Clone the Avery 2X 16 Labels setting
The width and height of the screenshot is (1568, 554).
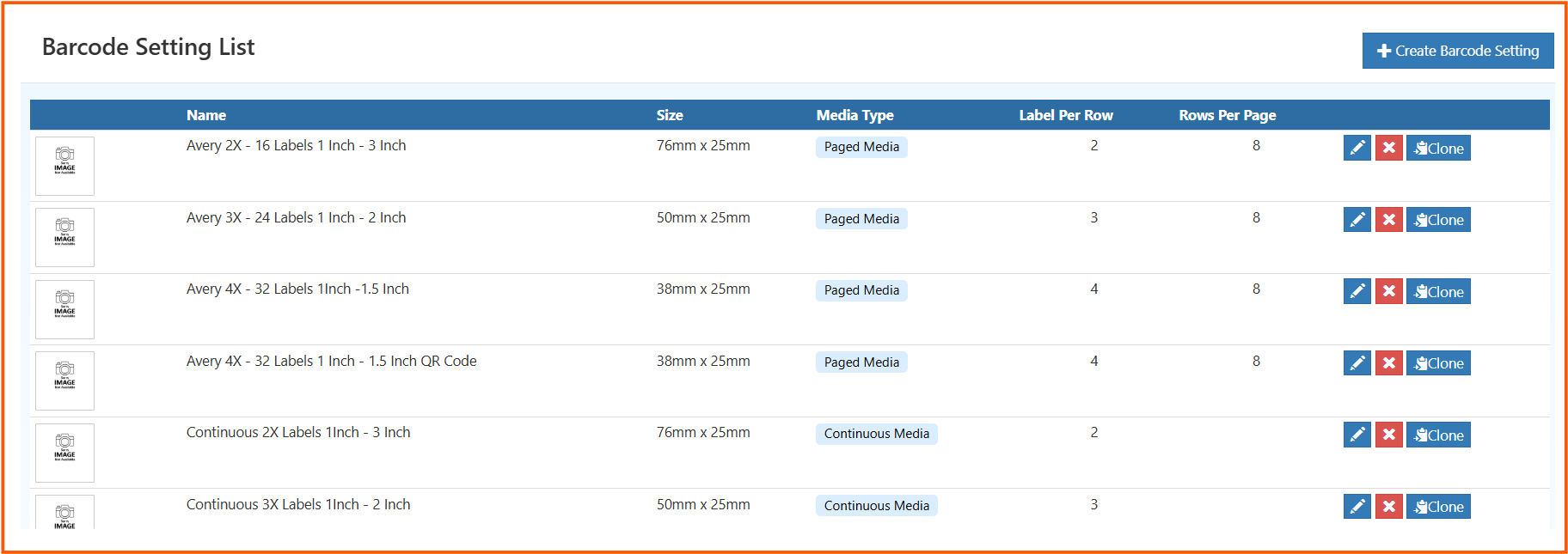pyautogui.click(x=1438, y=149)
